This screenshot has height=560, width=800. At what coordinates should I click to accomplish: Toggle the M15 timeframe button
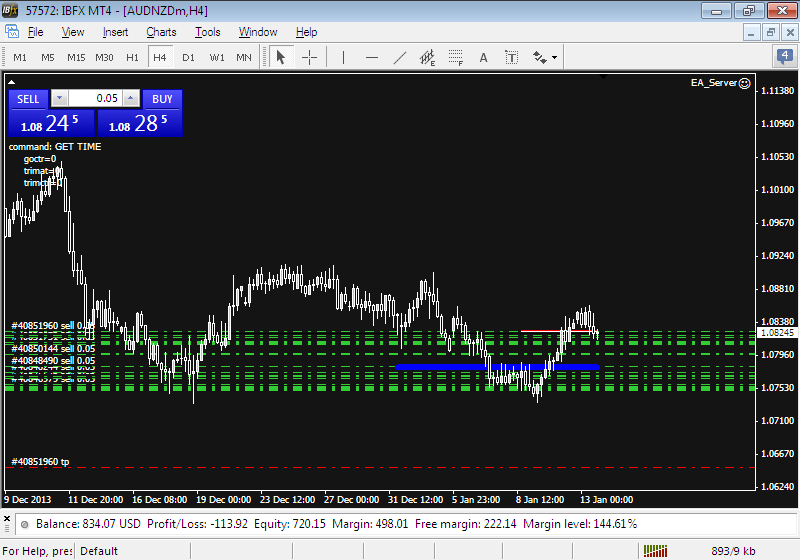76,57
